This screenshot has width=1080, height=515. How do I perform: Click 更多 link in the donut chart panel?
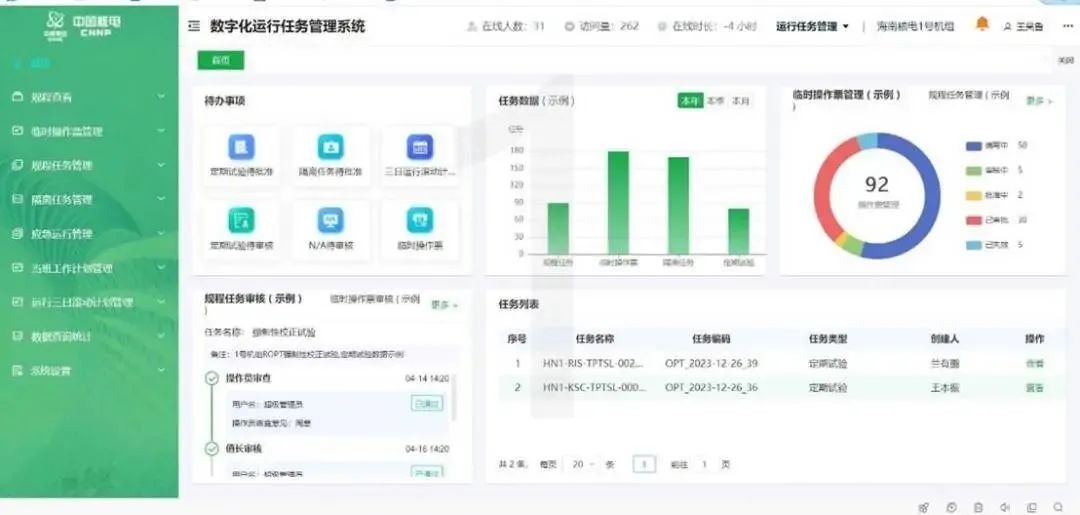[1037, 101]
